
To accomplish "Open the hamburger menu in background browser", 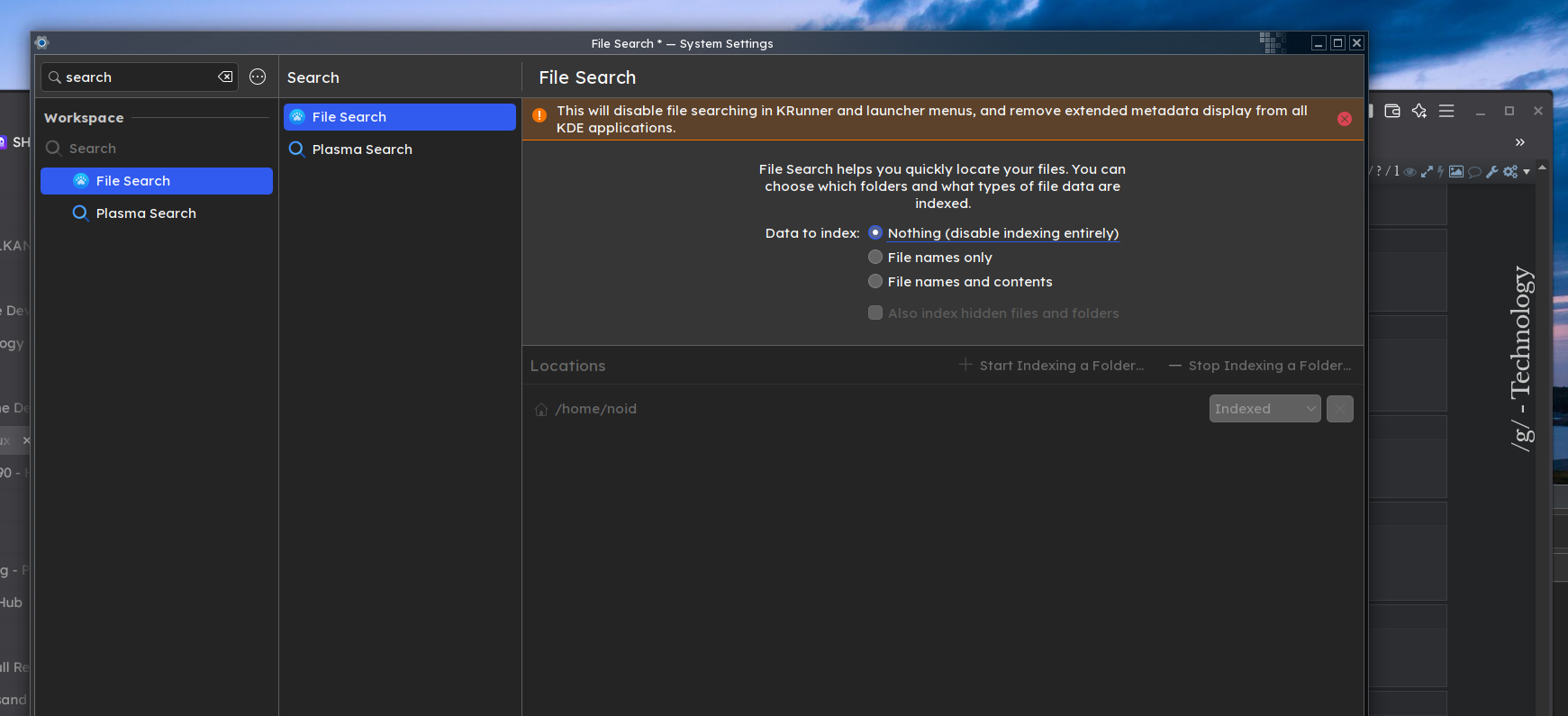I will tap(1446, 111).
